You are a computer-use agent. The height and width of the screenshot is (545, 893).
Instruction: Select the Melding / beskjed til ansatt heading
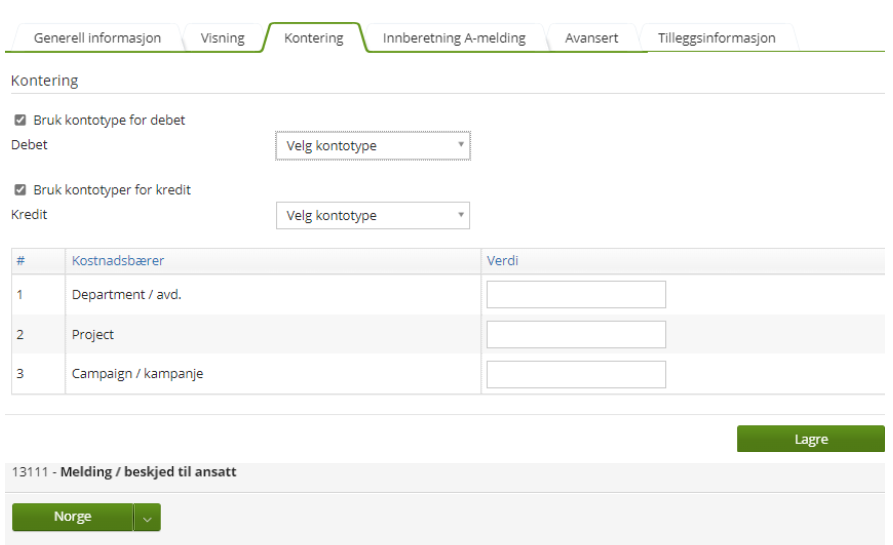(x=148, y=472)
